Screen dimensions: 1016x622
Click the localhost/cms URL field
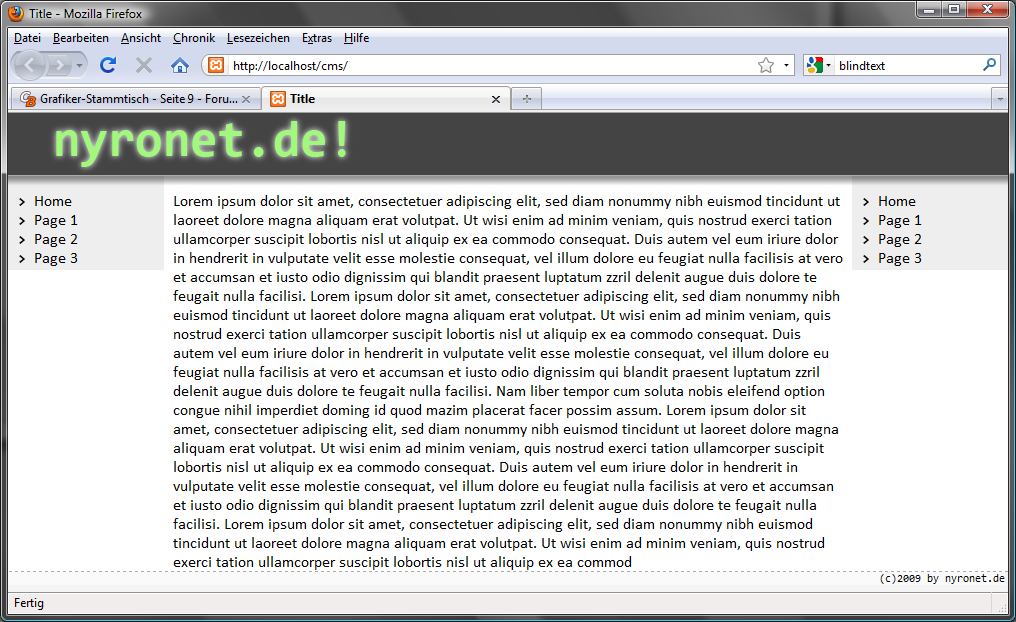(492, 65)
